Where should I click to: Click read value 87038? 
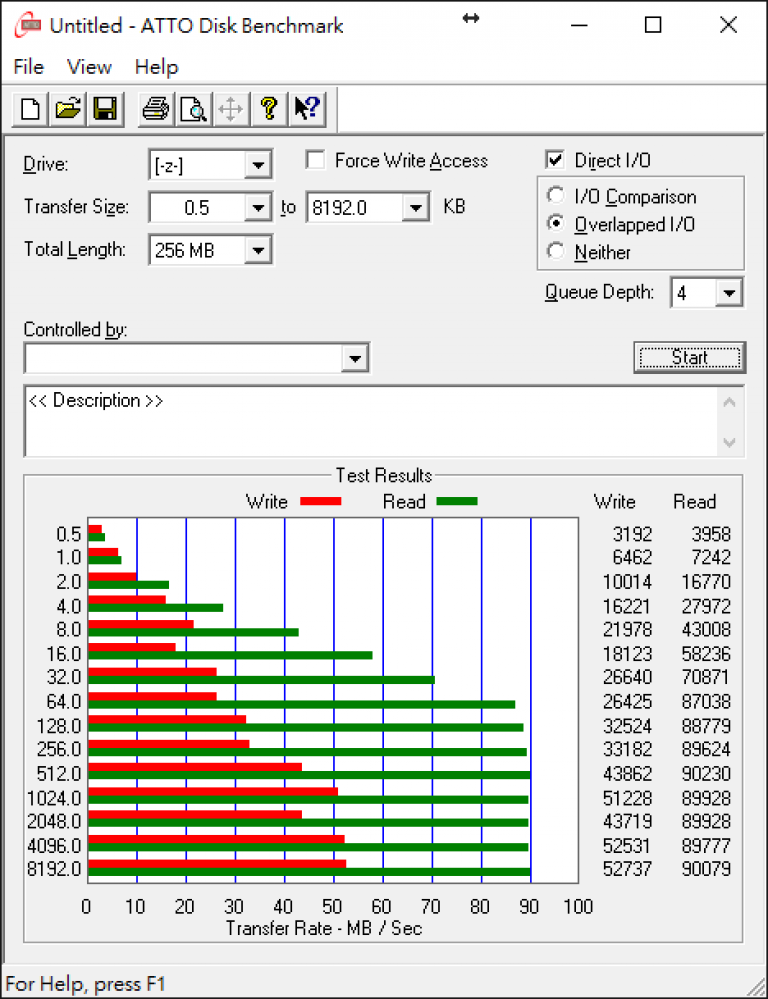point(706,701)
